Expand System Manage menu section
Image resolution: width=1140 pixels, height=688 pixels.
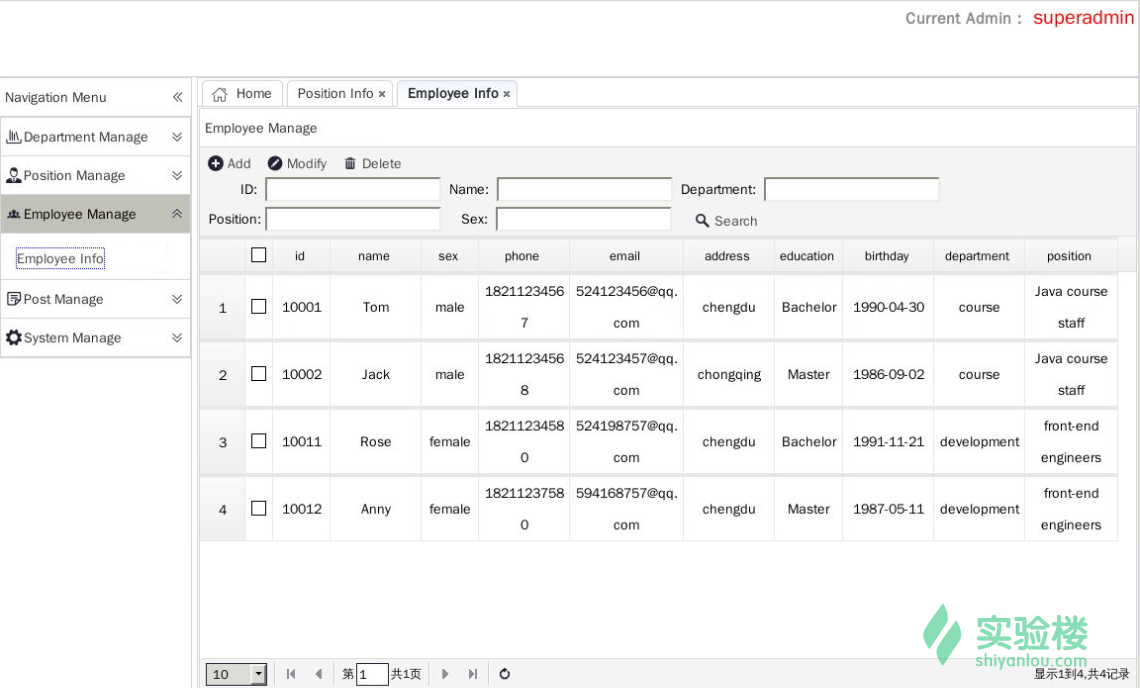[177, 337]
